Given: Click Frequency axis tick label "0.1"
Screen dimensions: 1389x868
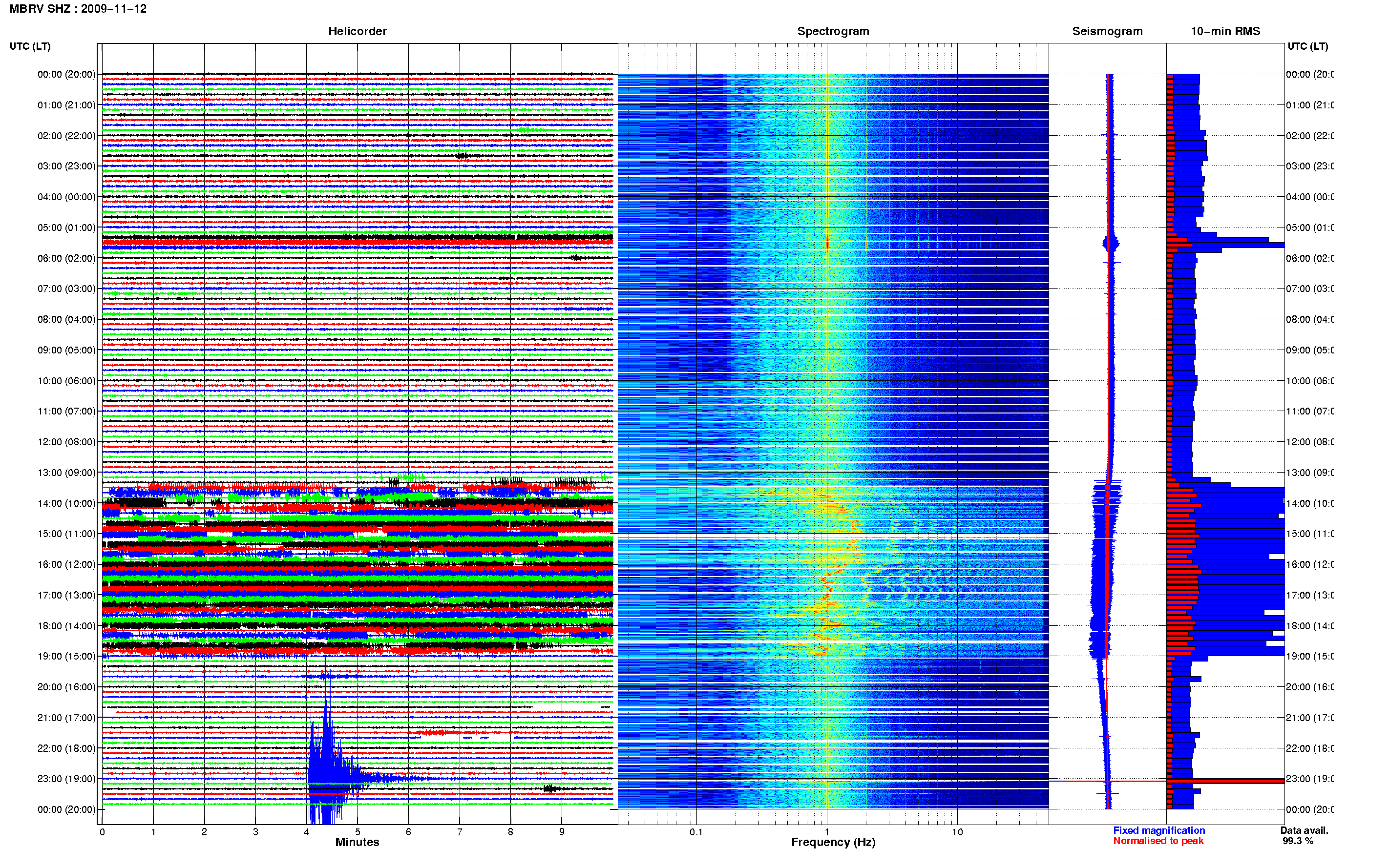Looking at the screenshot, I should pyautogui.click(x=696, y=832).
